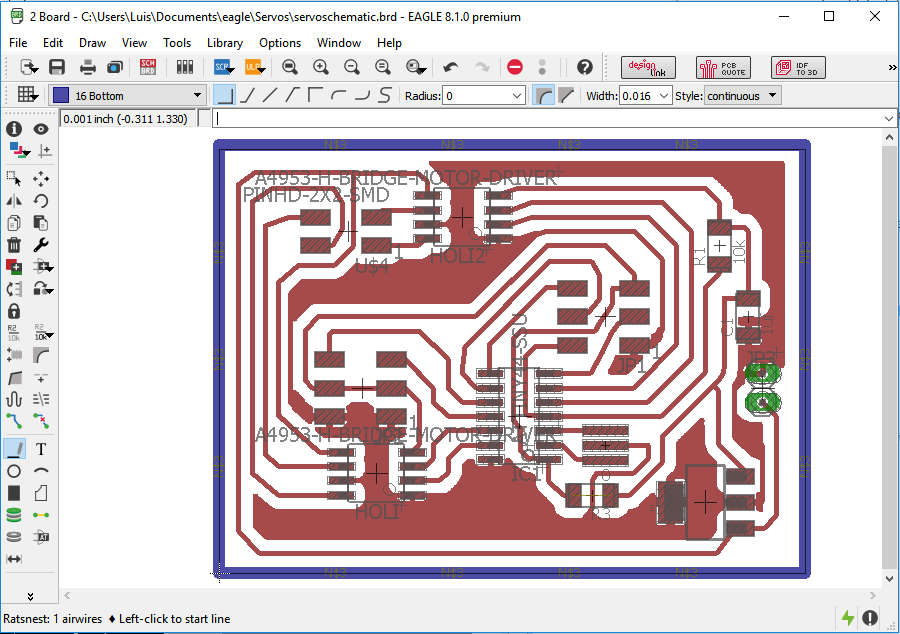The height and width of the screenshot is (634, 900).
Task: Click the Delete trash can tool
Action: tap(14, 245)
